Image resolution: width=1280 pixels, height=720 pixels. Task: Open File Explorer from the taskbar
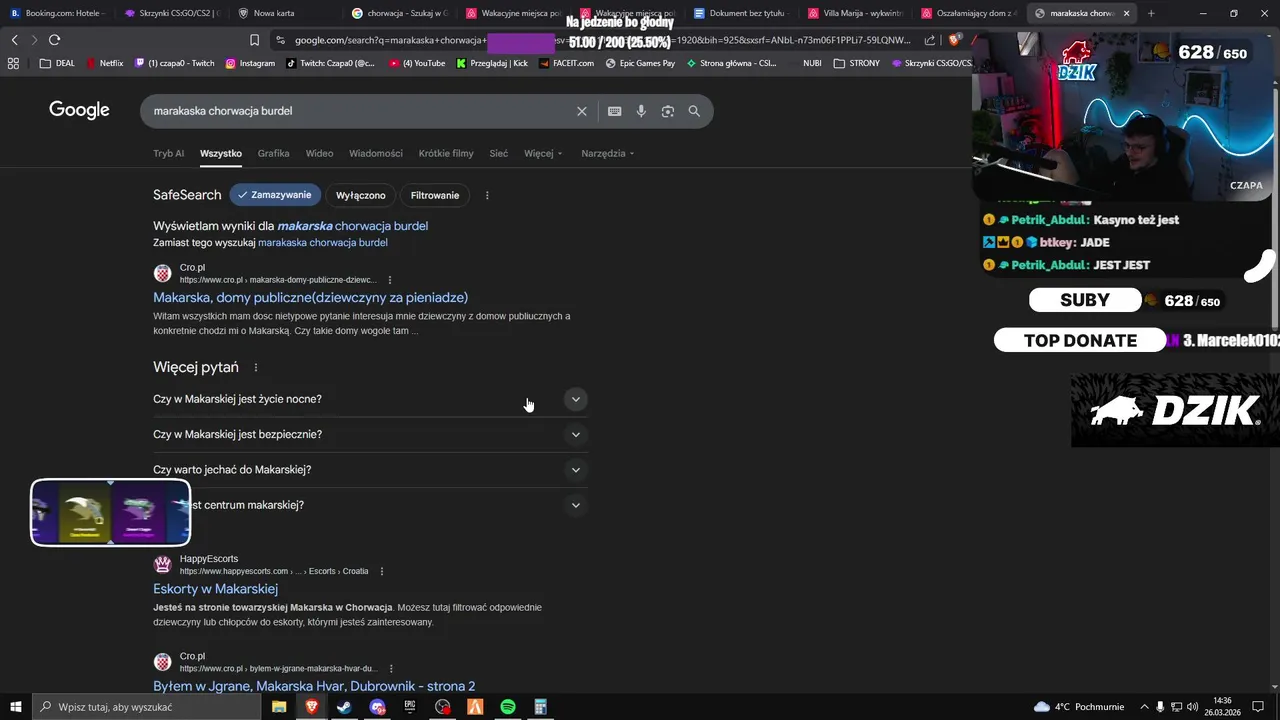(279, 707)
